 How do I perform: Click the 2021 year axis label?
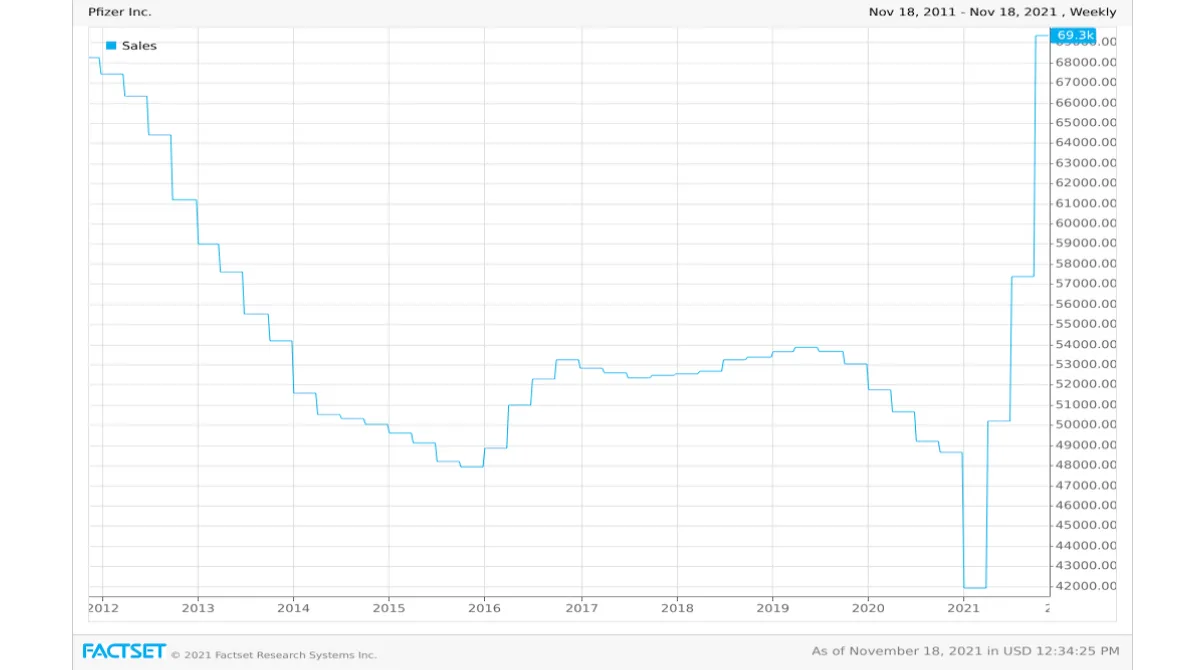tap(965, 608)
